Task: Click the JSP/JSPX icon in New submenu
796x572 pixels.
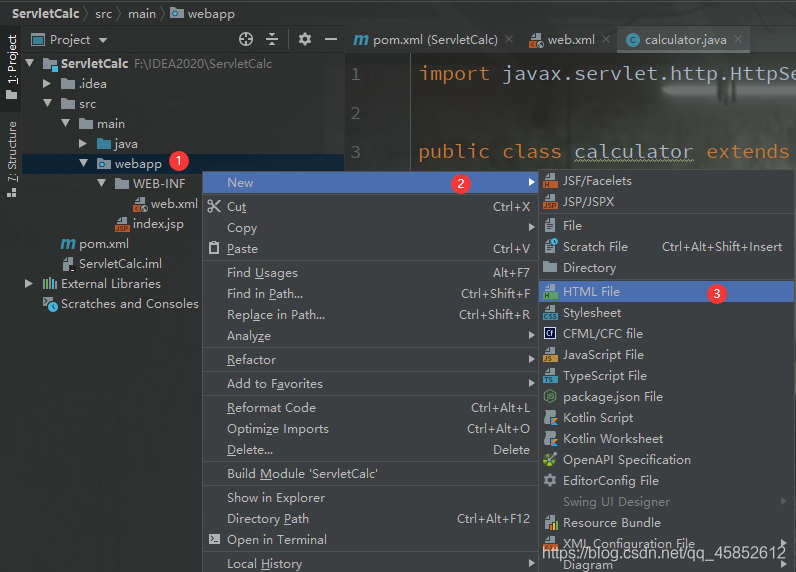Action: pos(550,202)
